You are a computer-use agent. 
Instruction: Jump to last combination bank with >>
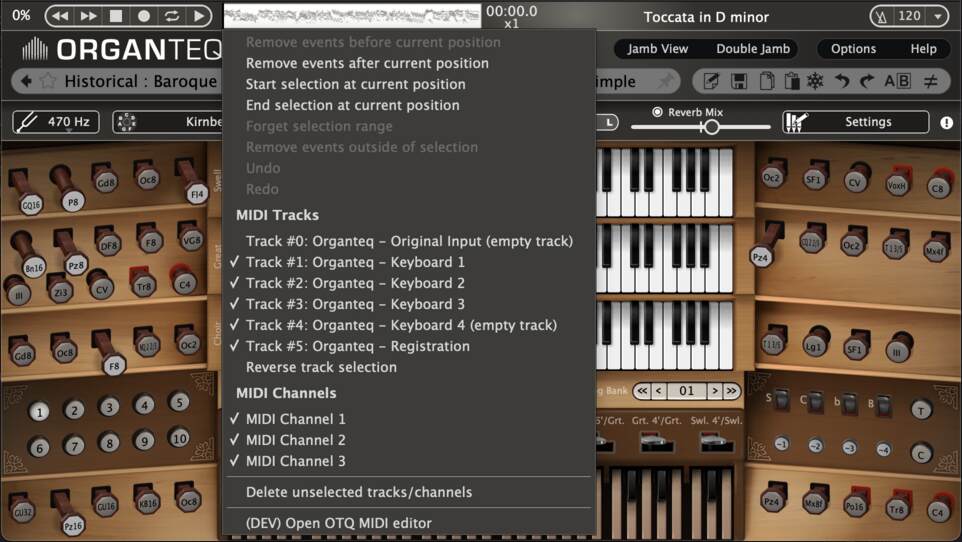pyautogui.click(x=731, y=390)
